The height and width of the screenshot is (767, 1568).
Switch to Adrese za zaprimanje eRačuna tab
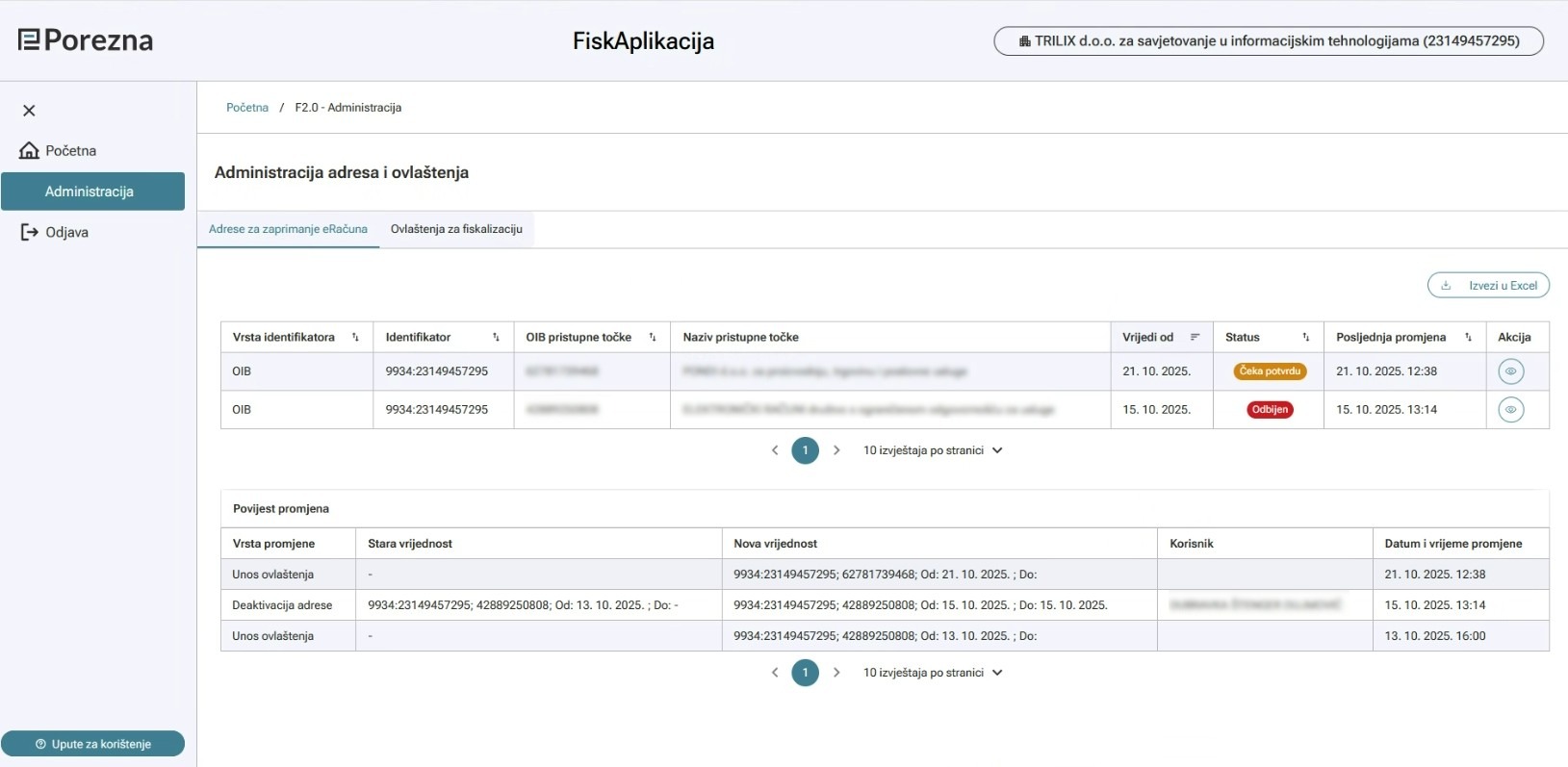pyautogui.click(x=288, y=229)
